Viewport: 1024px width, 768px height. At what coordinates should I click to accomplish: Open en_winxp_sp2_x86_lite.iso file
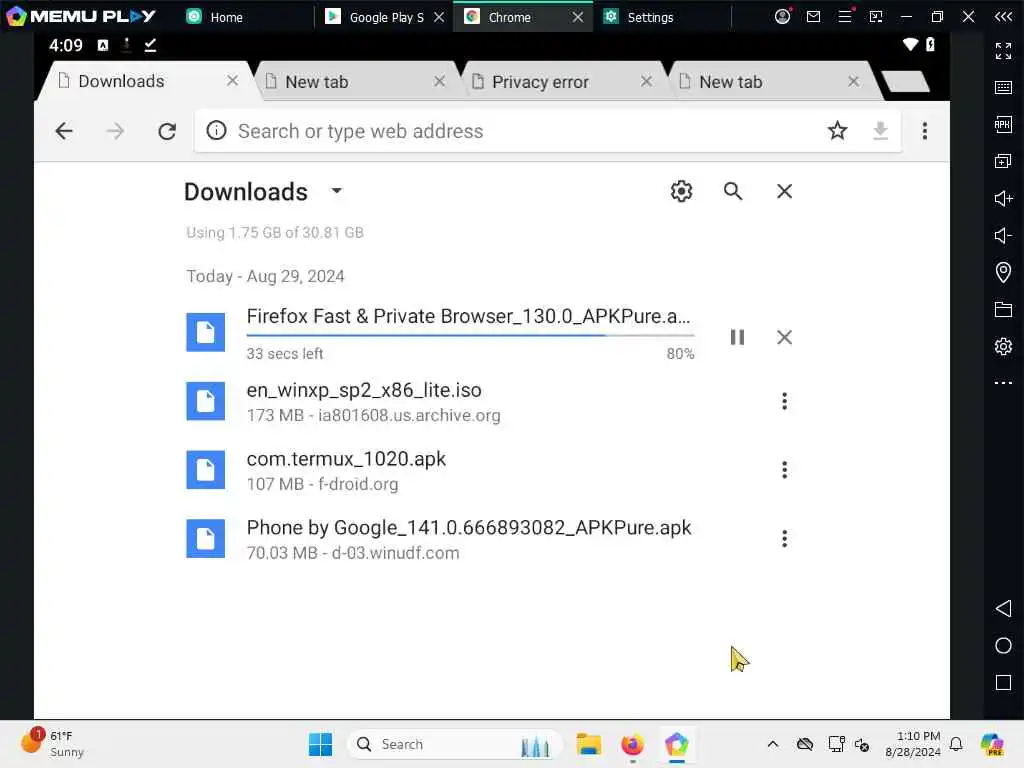coord(364,391)
